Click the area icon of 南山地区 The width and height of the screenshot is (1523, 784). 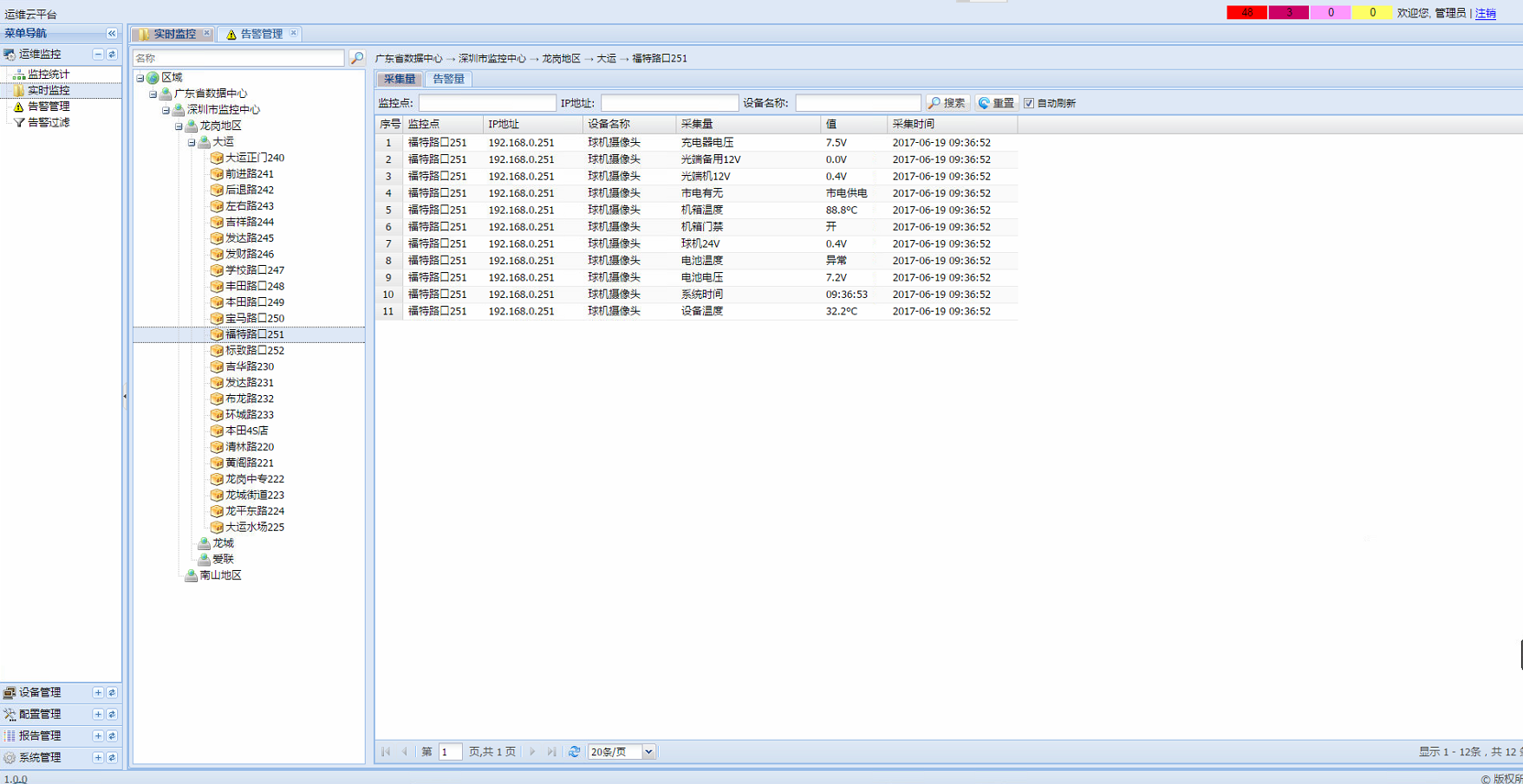click(x=191, y=575)
